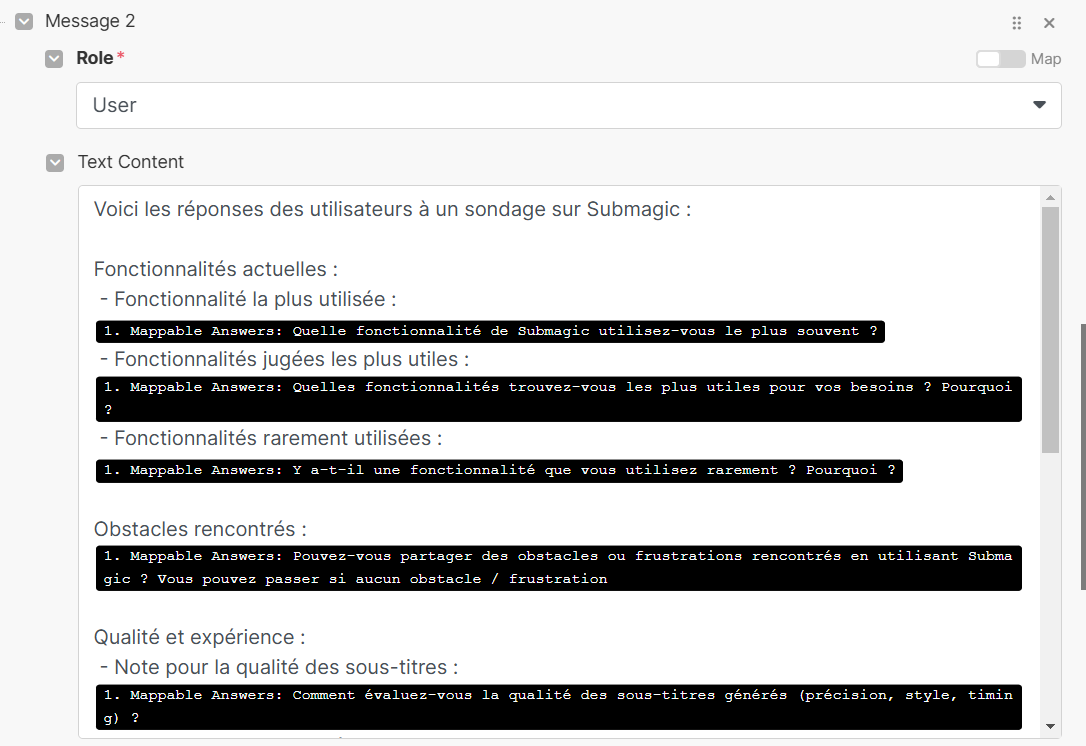Click scrollbar down arrow in text content
Image resolution: width=1086 pixels, height=746 pixels.
tap(1050, 726)
